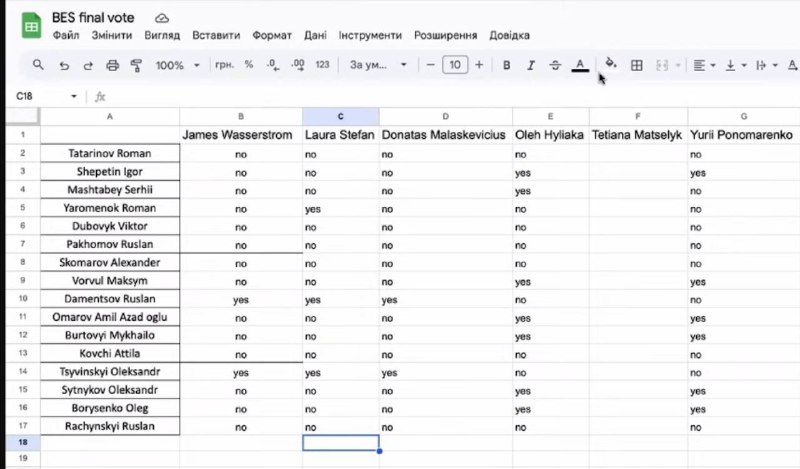Image resolution: width=800 pixels, height=469 pixels.
Task: Click Decrease decimal places icon
Action: [x=273, y=65]
